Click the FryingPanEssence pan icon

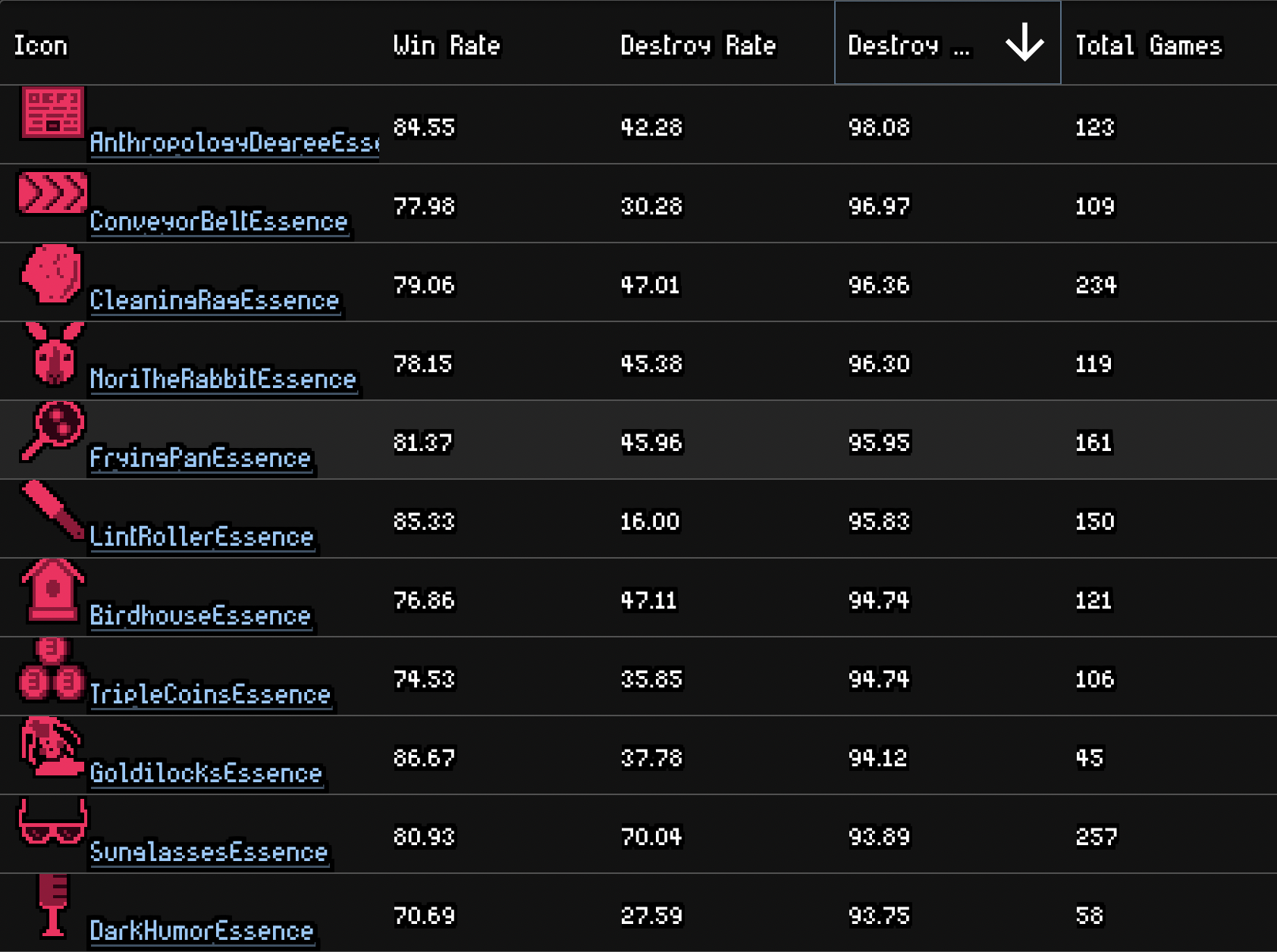pos(52,431)
